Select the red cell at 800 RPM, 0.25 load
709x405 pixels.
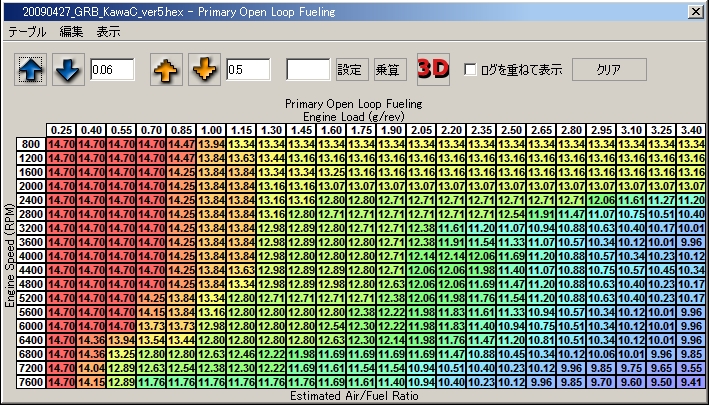[61, 145]
